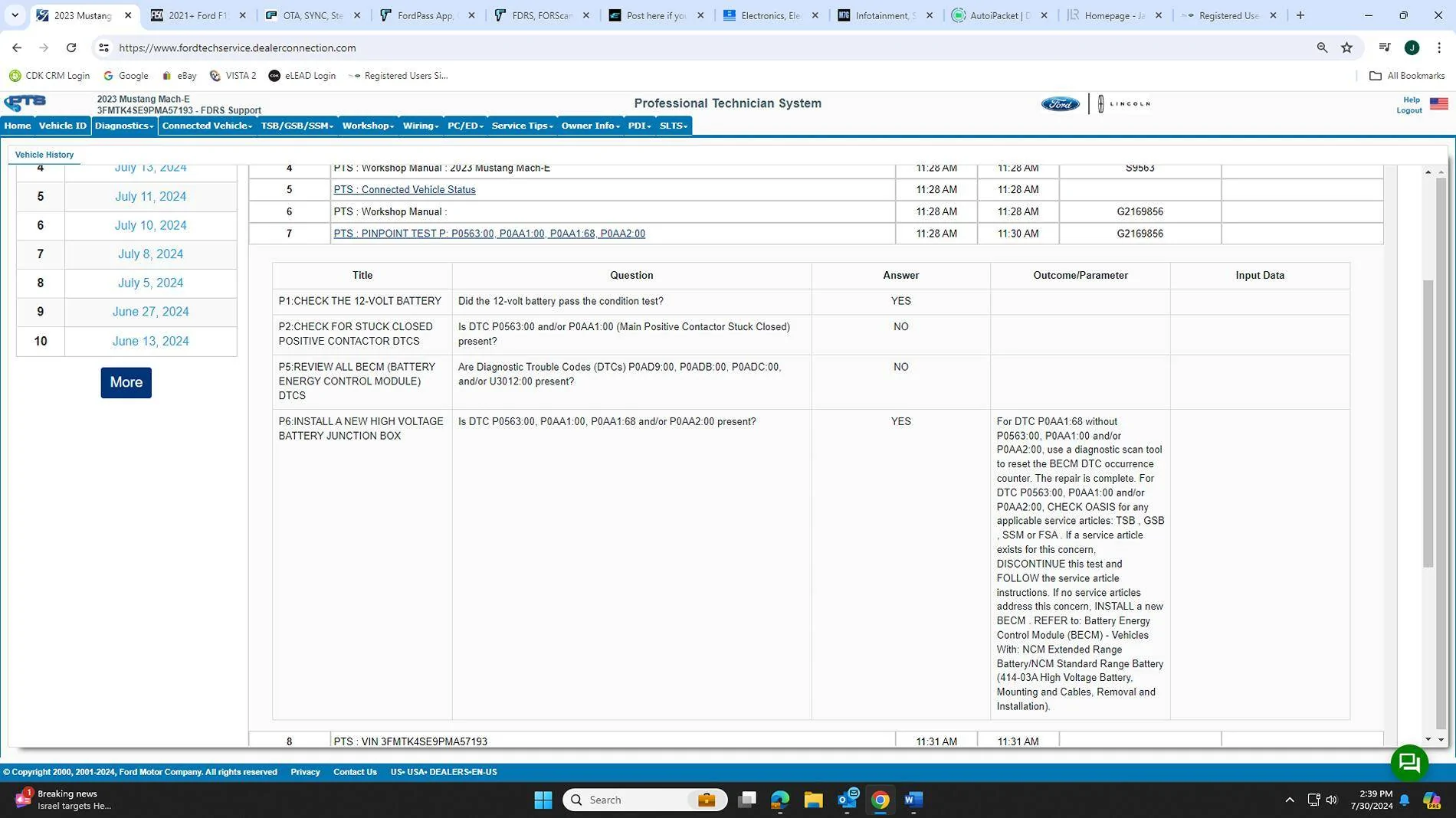Open the Chrome three-dot menu

coord(1438,47)
